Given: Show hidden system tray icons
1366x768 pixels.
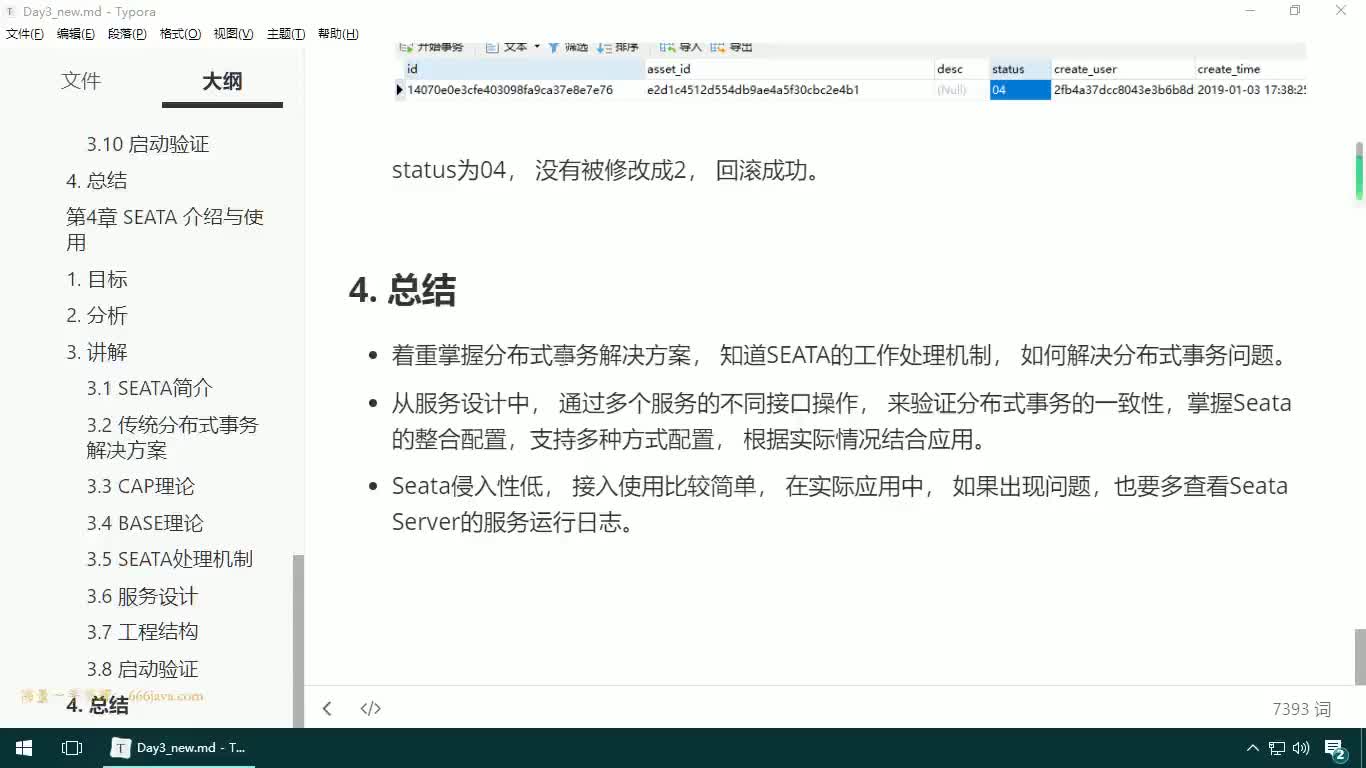Looking at the screenshot, I should pyautogui.click(x=1253, y=748).
